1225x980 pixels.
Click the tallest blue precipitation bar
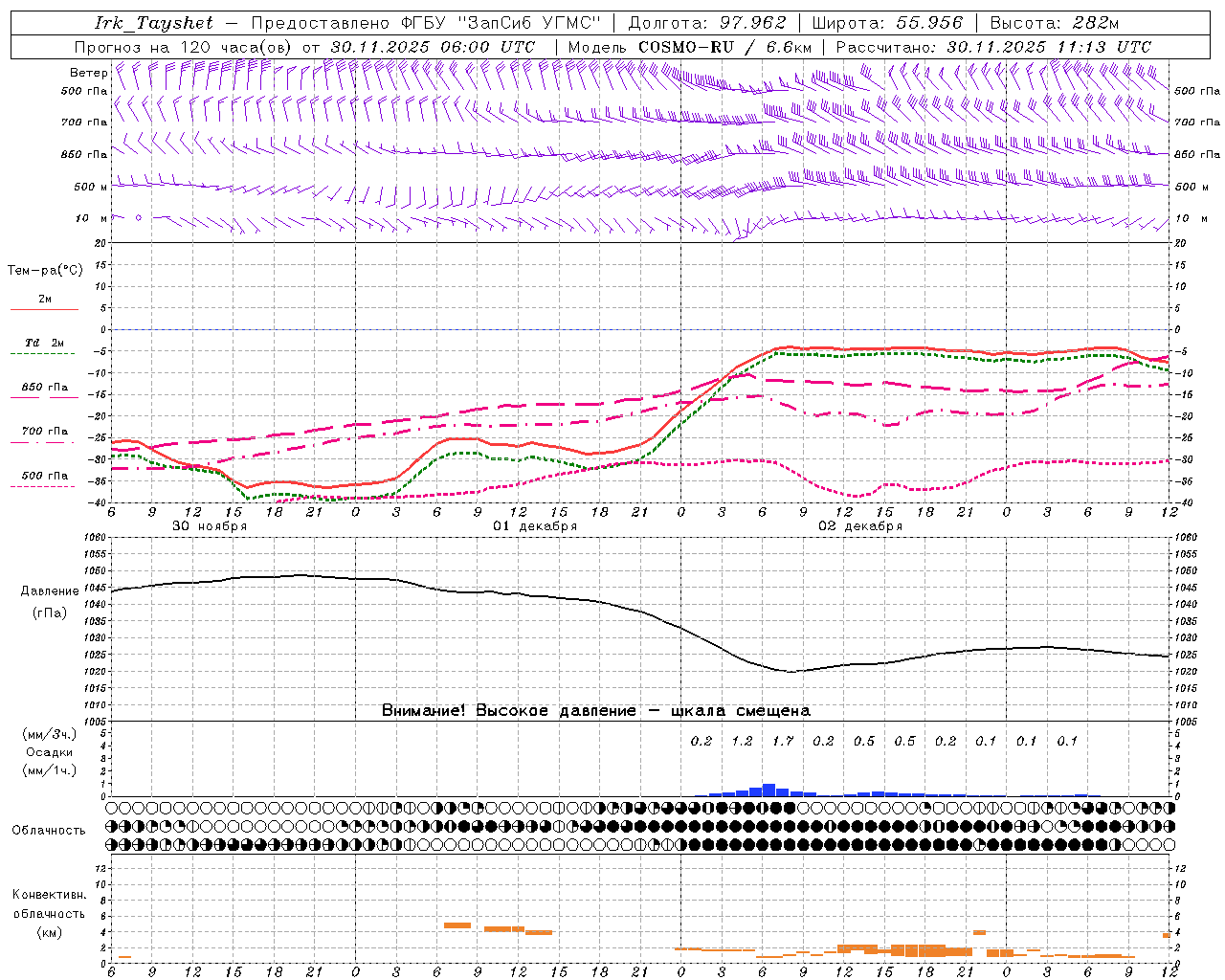768,790
